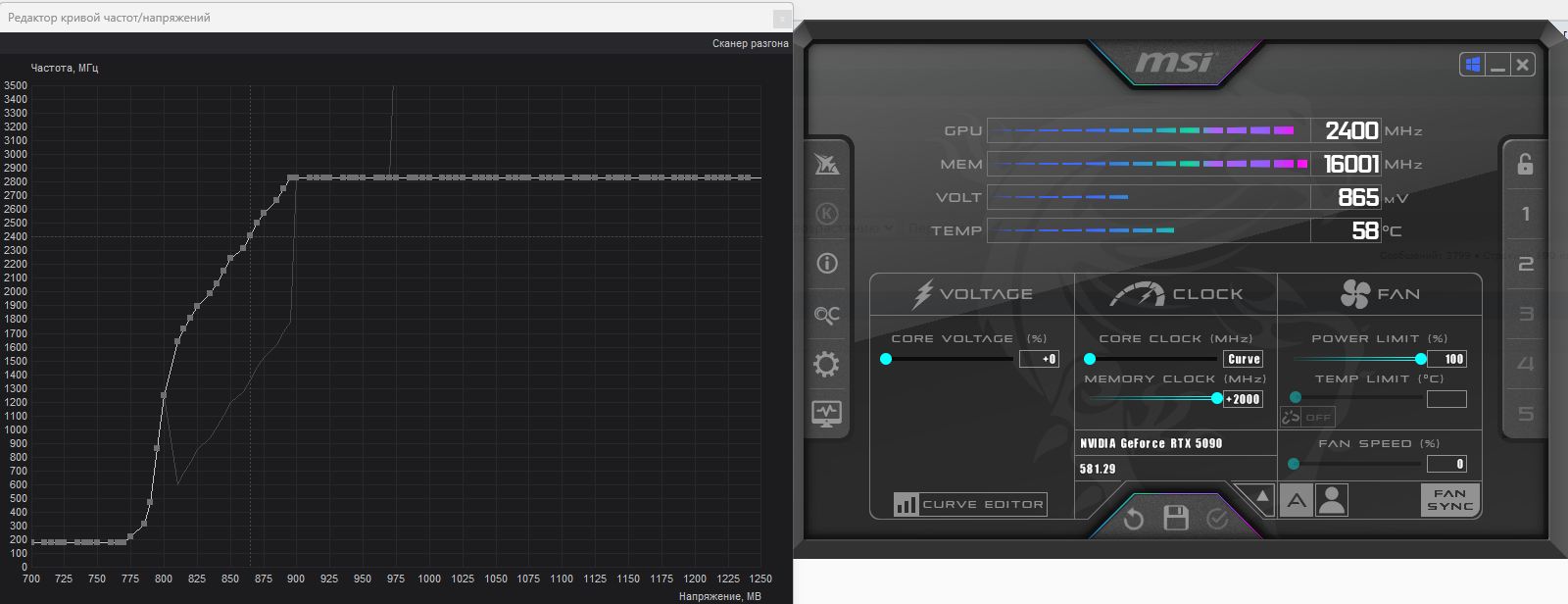The width and height of the screenshot is (1568, 604).
Task: Click core clock Curve value field
Action: coord(1244,359)
